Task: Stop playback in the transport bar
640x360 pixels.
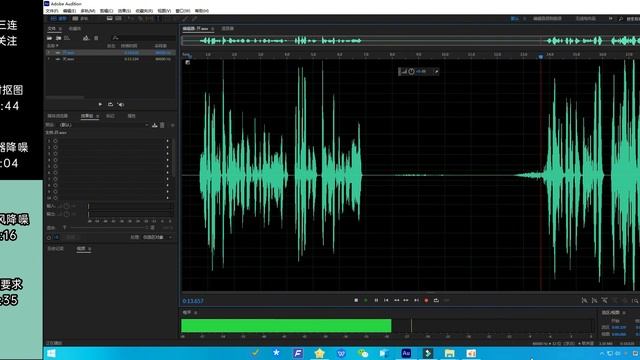Action: pos(356,300)
